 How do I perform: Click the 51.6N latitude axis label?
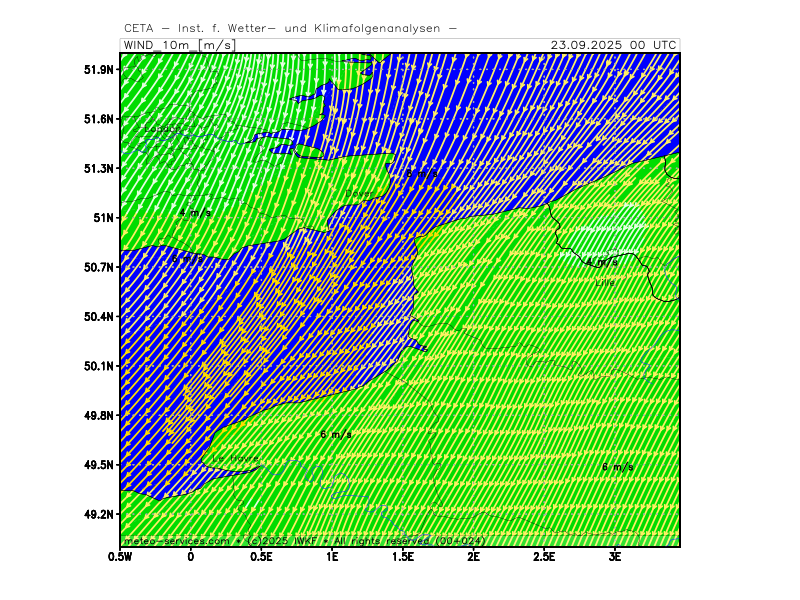[98, 119]
